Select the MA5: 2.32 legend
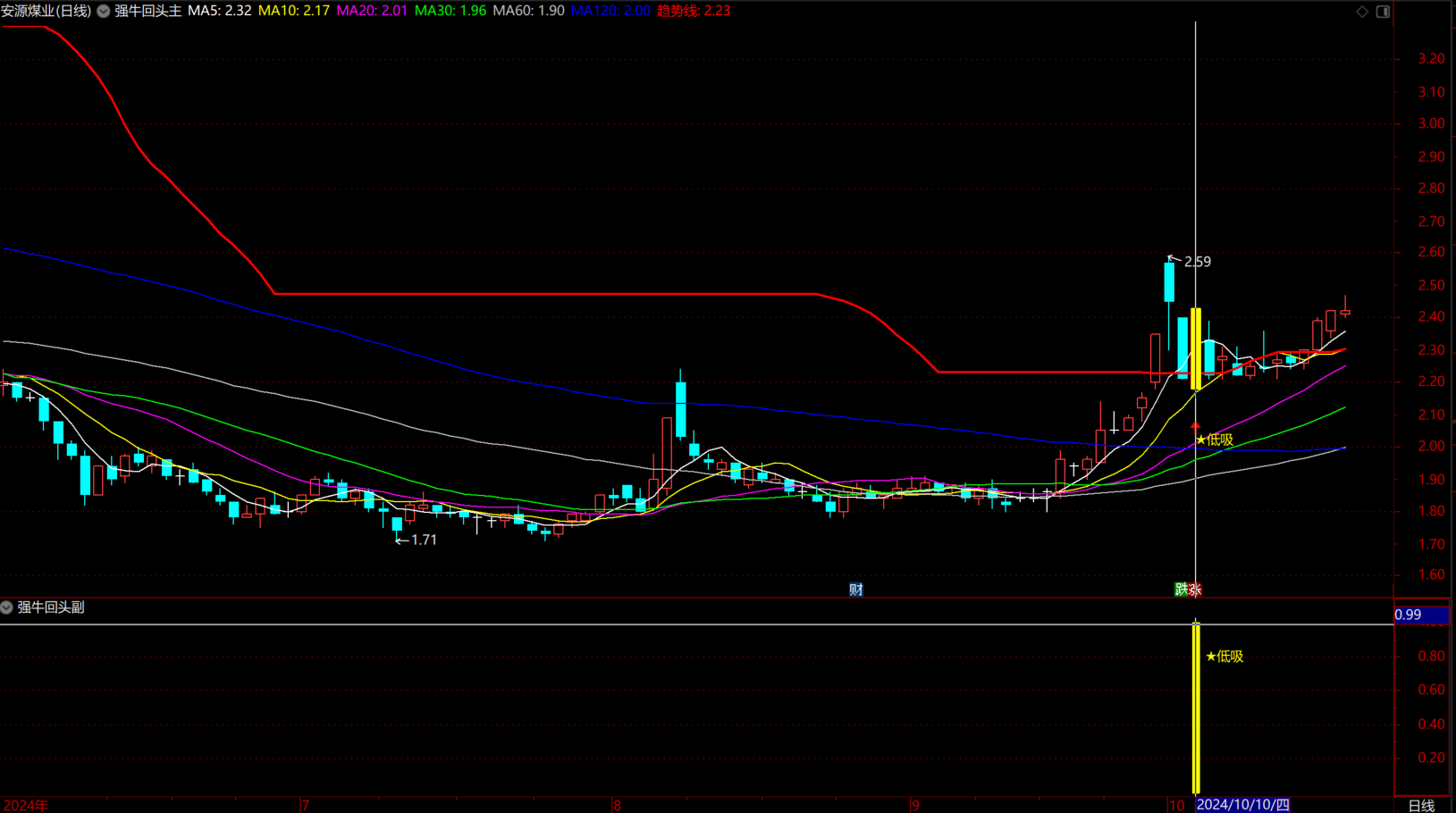 [219, 12]
